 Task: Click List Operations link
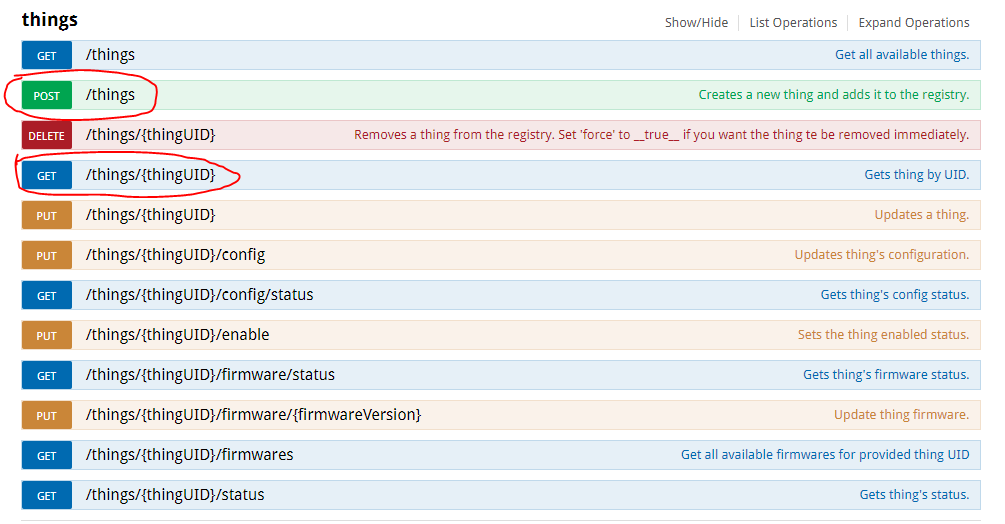tap(793, 23)
